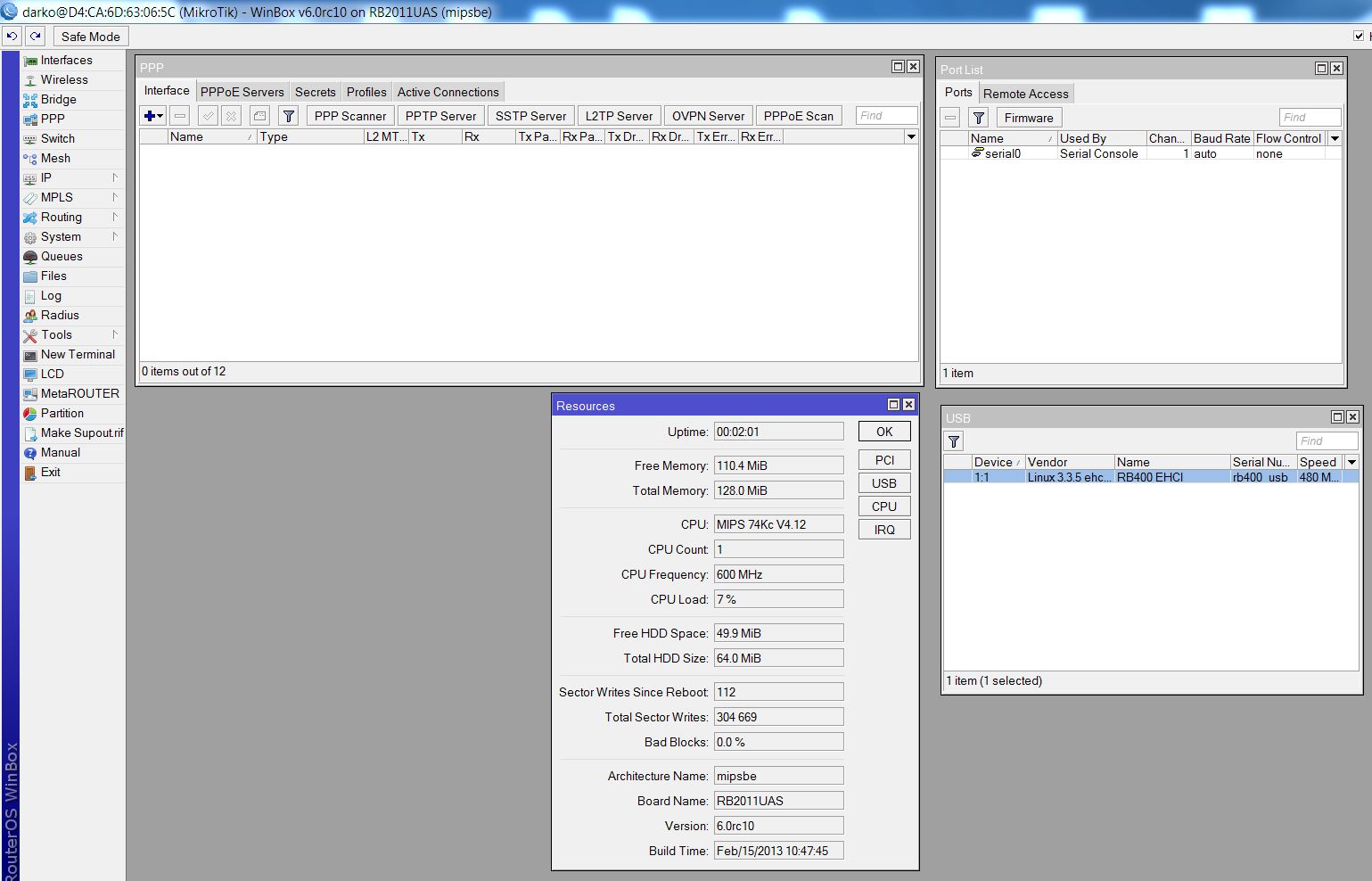Open the Port List column dropdown arrow
Viewport: 1372px width, 881px height.
[1335, 138]
